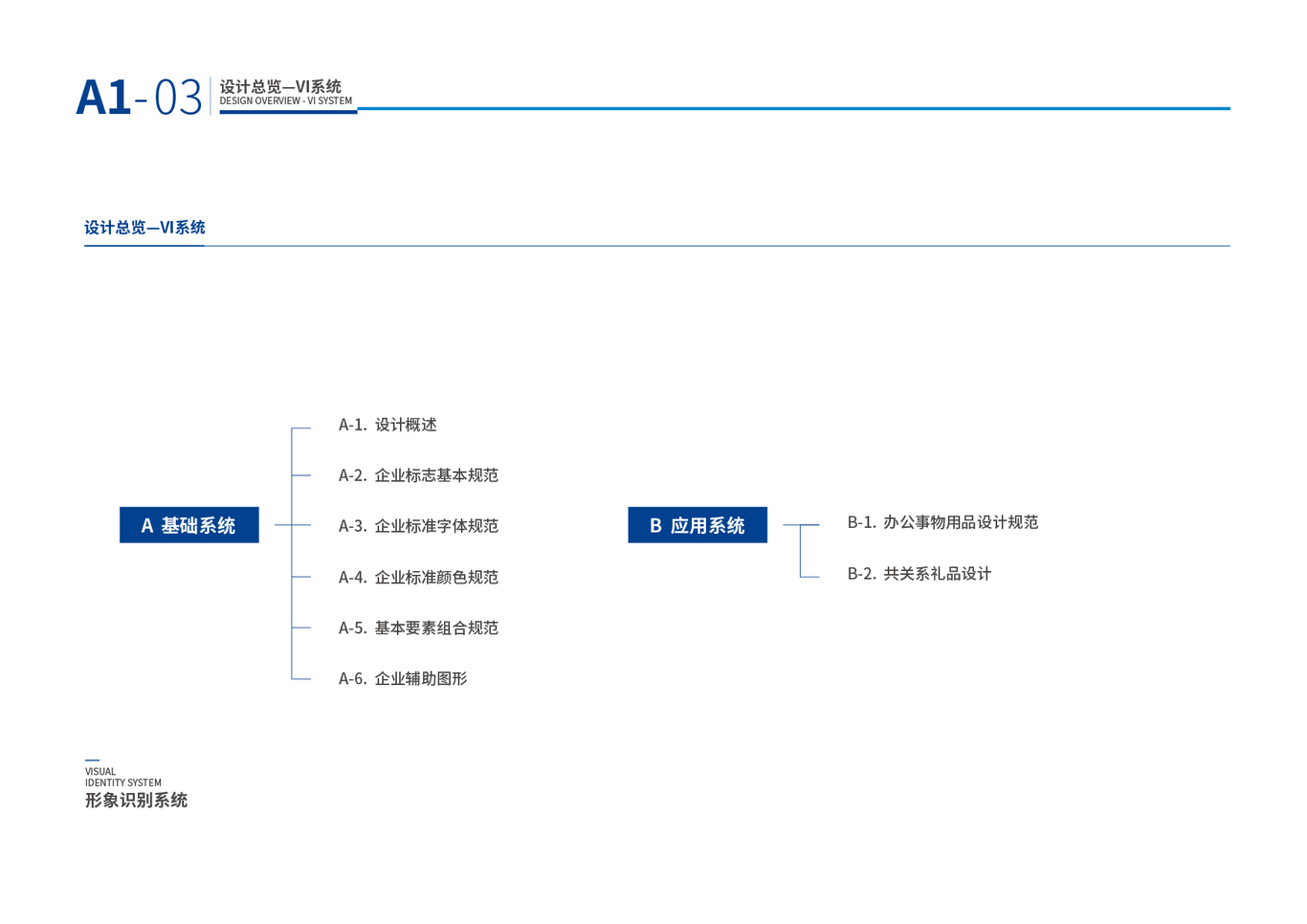This screenshot has height=924, width=1307.
Task: Click the footer text '形象识别系统'
Action: (x=136, y=801)
